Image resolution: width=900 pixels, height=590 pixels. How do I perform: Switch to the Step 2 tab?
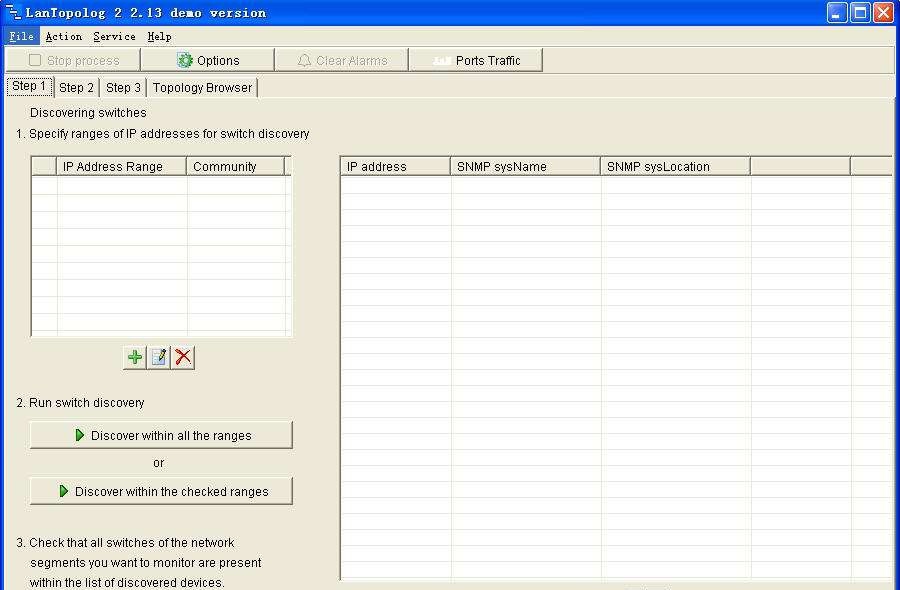pos(76,87)
